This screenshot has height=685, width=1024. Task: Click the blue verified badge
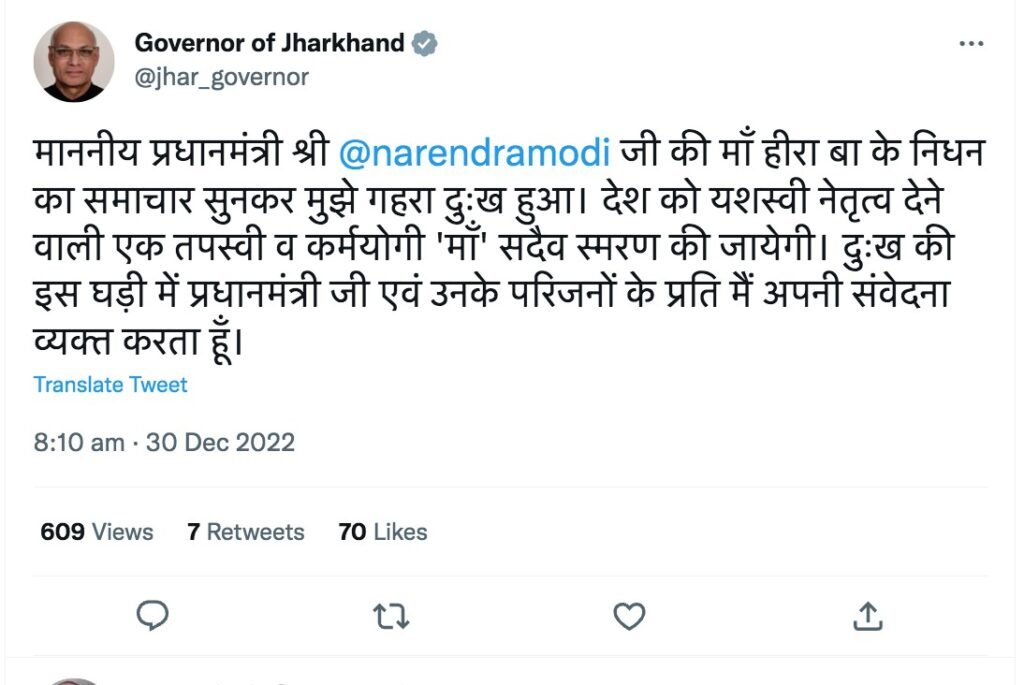[424, 44]
